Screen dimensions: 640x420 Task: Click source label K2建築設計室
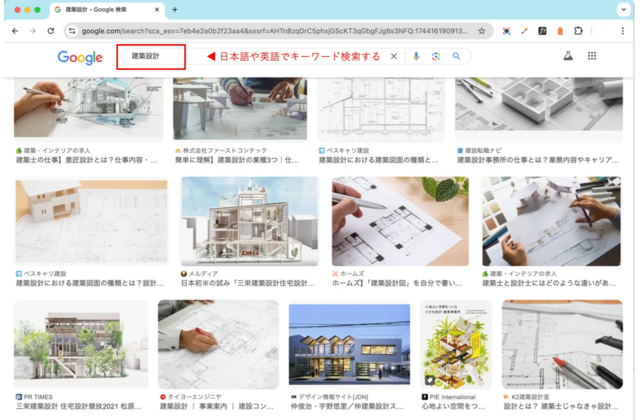tap(530, 397)
